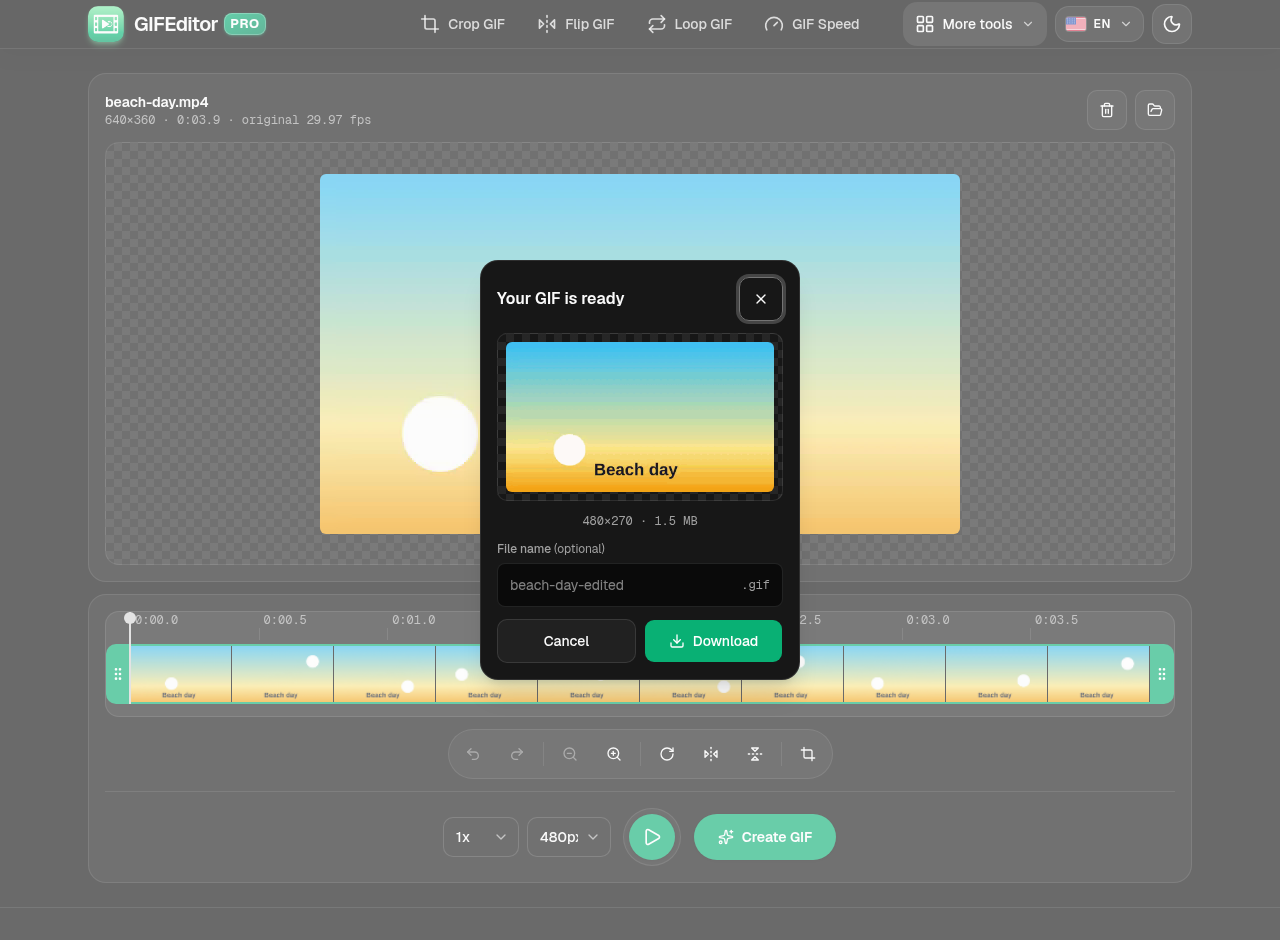Image resolution: width=1280 pixels, height=940 pixels.
Task: Flip the video vertically
Action: [x=755, y=754]
